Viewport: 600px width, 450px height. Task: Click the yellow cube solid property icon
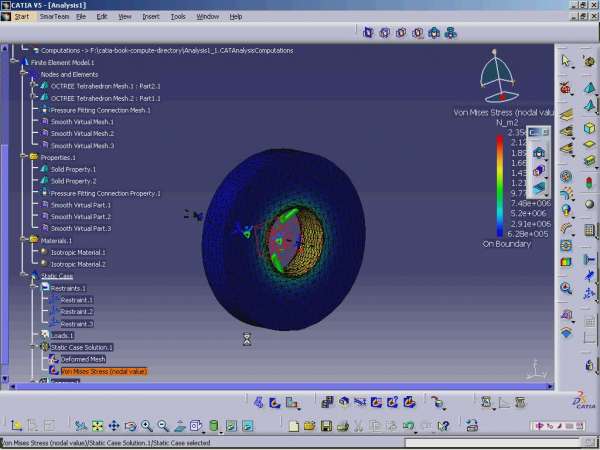click(590, 127)
